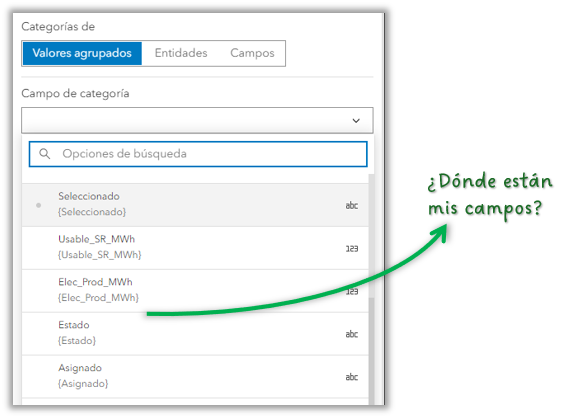Choose the Elec_Prod_MWh field option
This screenshot has height=418, width=564.
tap(195, 291)
